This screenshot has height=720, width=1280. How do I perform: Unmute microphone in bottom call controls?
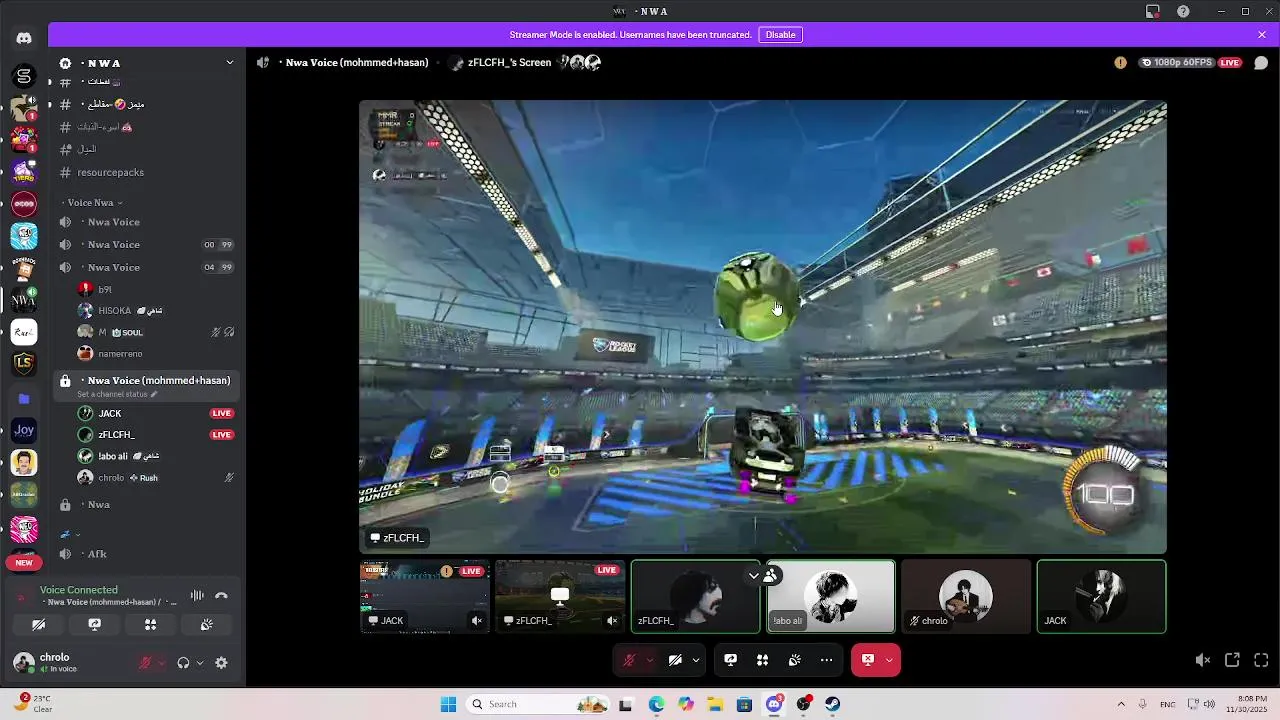click(x=629, y=660)
